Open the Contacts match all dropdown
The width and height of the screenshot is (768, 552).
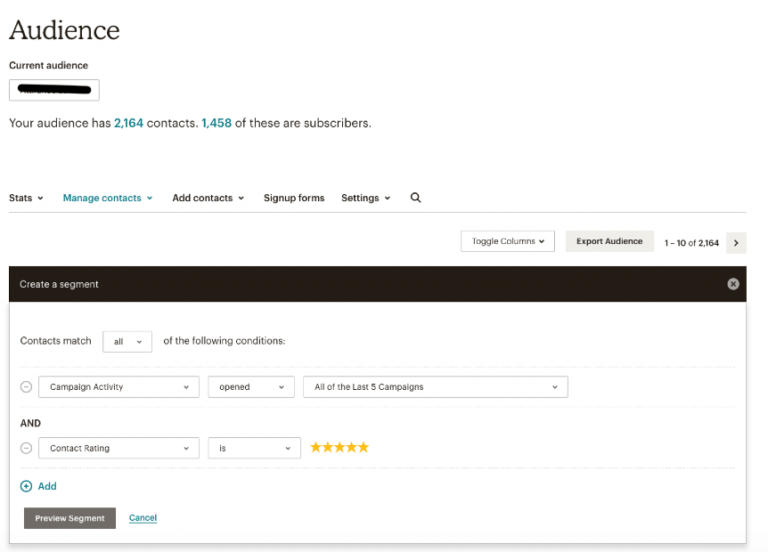127,341
